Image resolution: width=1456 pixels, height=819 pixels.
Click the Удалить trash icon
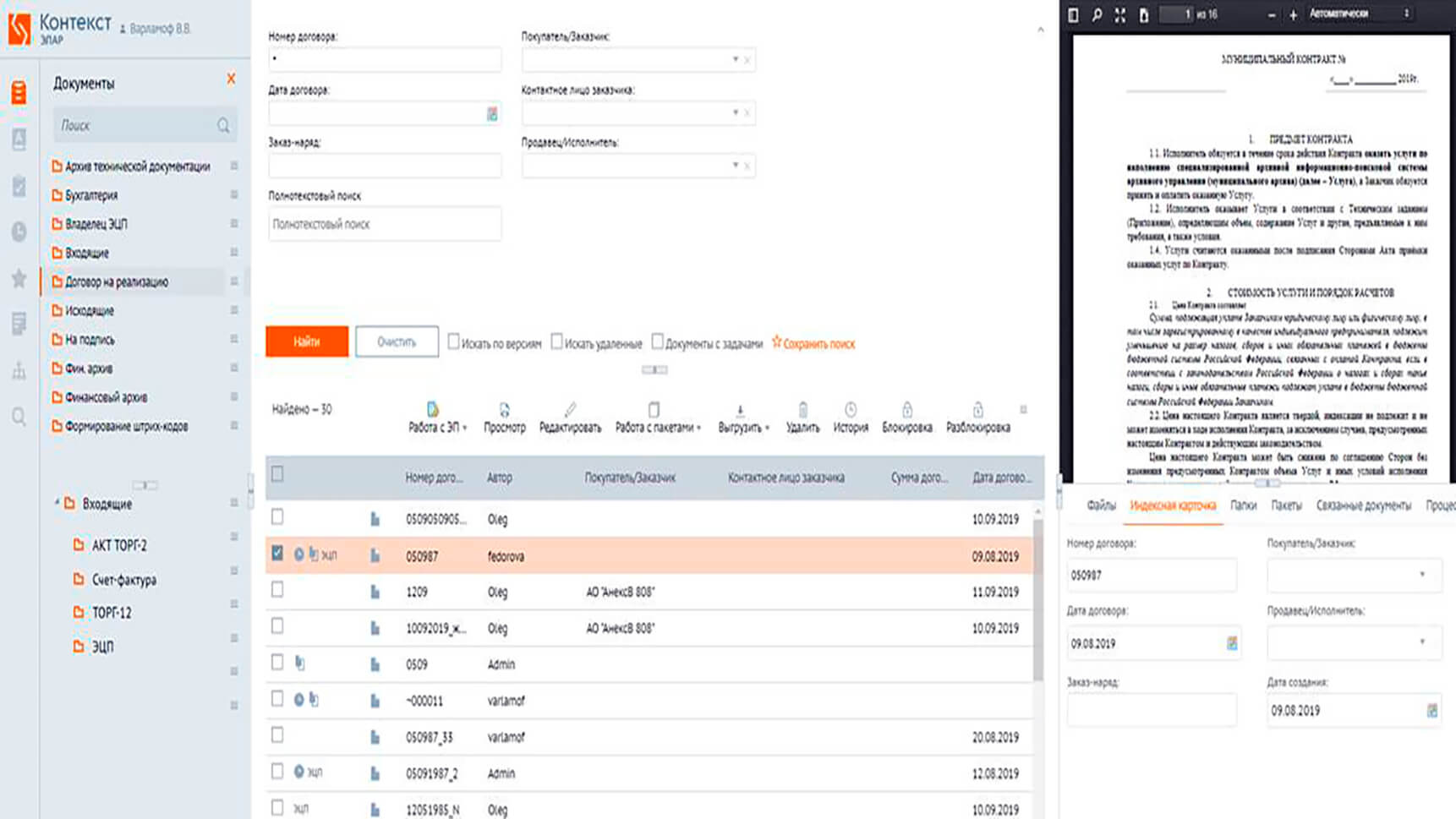coord(802,411)
